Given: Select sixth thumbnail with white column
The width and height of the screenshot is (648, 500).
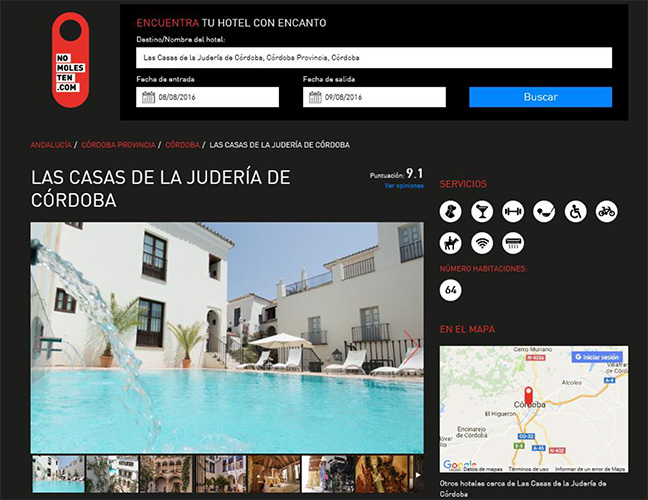Looking at the screenshot, I should tap(328, 474).
